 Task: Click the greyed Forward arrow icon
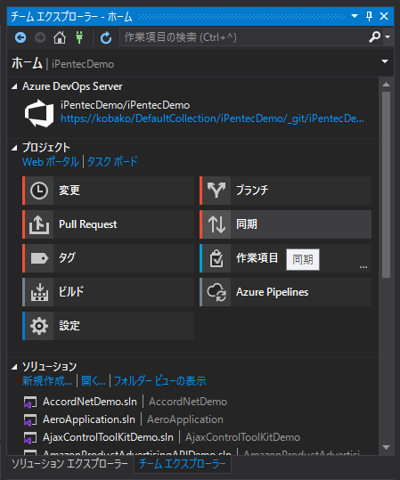pyautogui.click(x=40, y=37)
